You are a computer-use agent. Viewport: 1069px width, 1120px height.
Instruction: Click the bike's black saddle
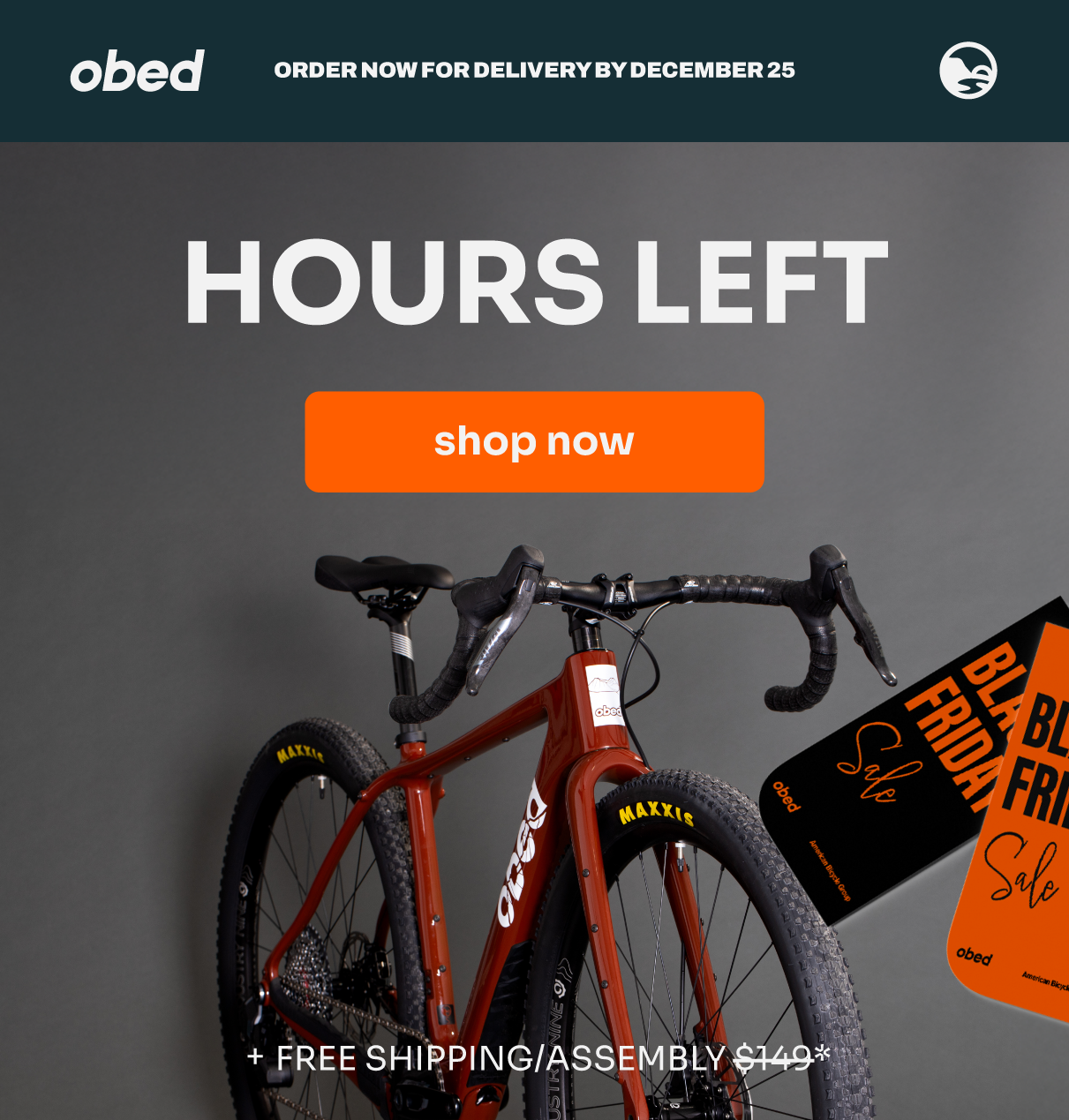point(383,574)
